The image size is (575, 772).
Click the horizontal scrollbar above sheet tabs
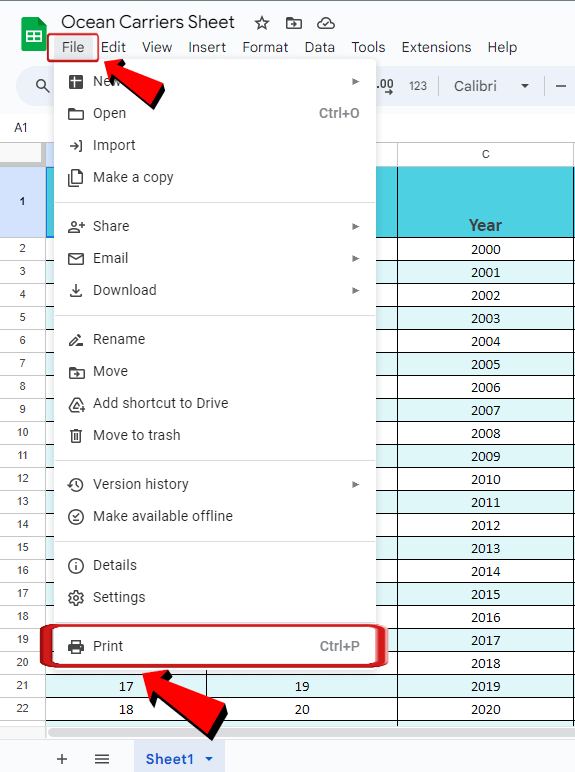tap(310, 732)
